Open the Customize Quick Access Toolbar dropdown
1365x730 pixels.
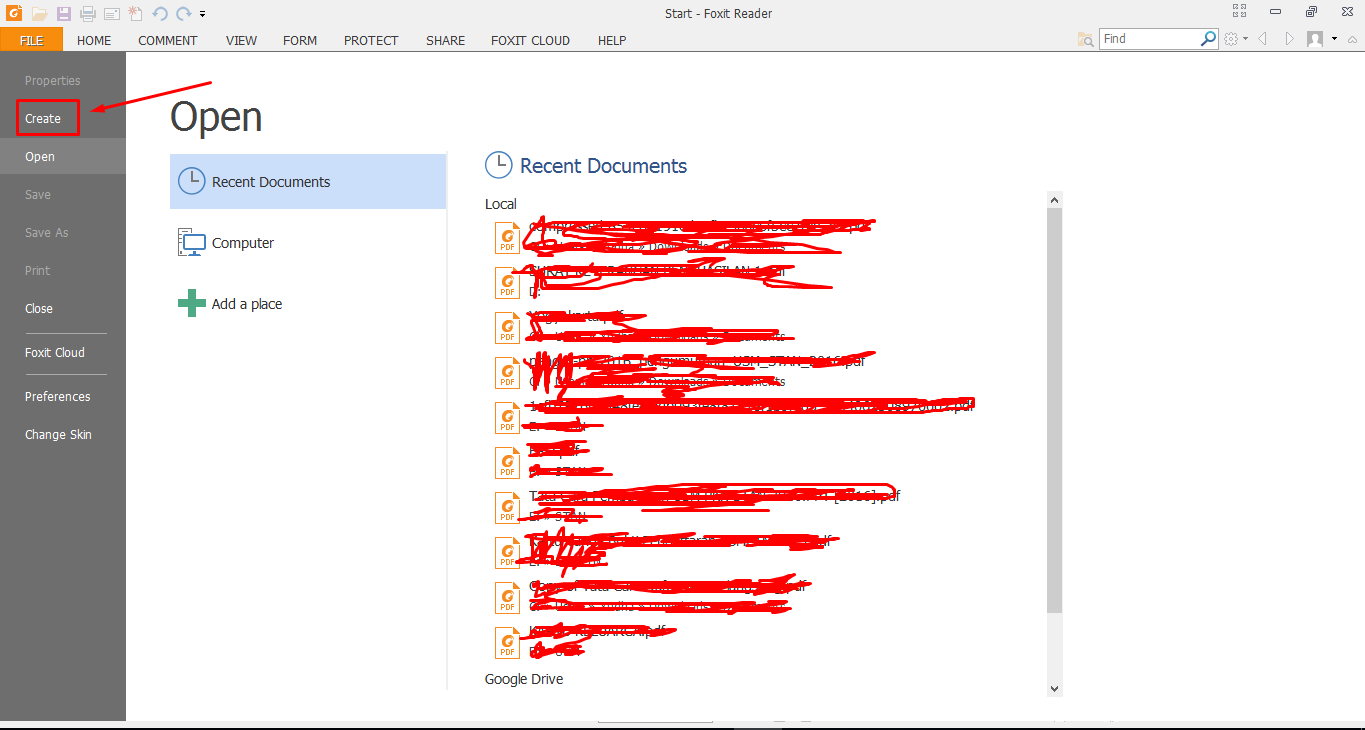coord(203,14)
